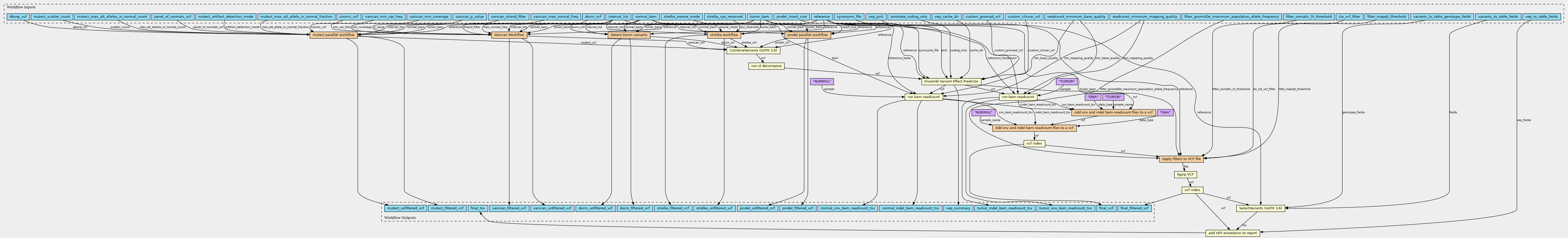Click the Detect Docm variants step

(x=629, y=35)
